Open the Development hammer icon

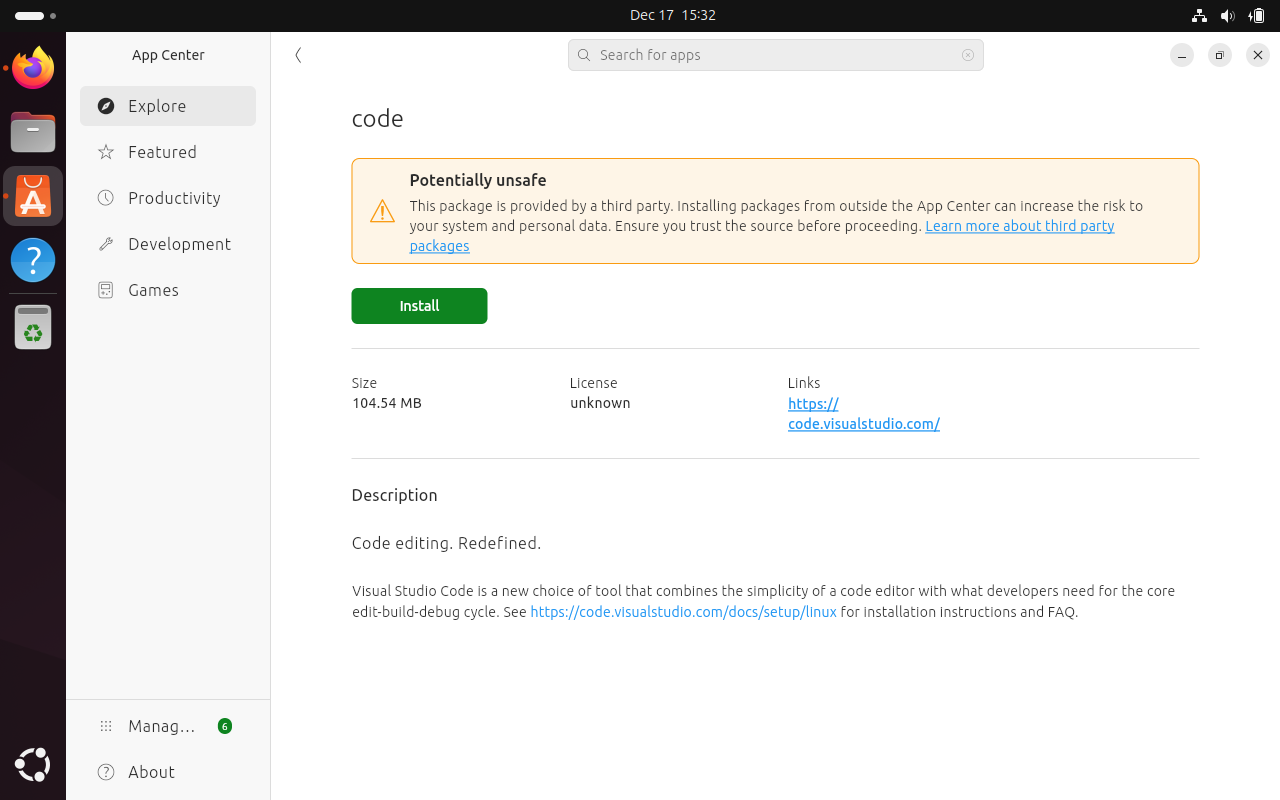tap(105, 243)
